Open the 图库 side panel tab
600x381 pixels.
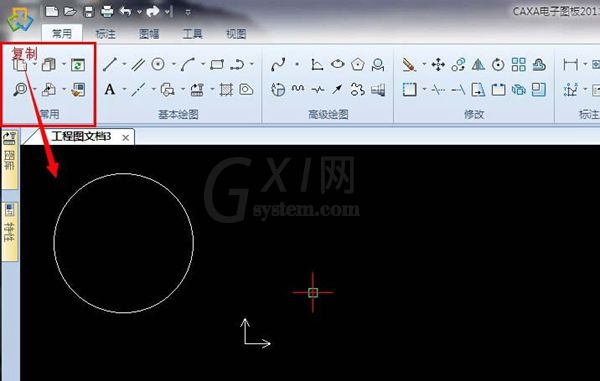(9, 159)
